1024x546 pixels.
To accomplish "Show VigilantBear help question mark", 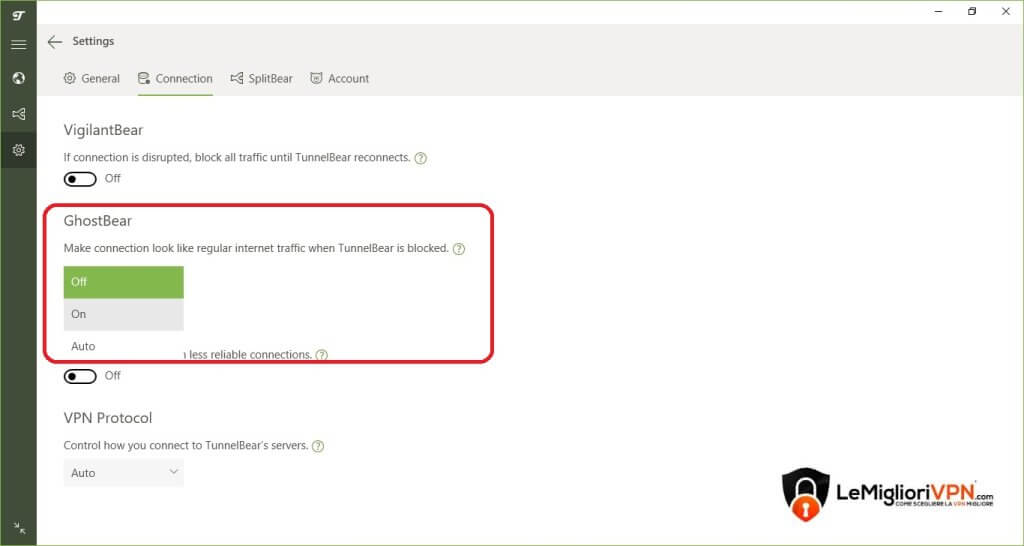I will (x=421, y=158).
